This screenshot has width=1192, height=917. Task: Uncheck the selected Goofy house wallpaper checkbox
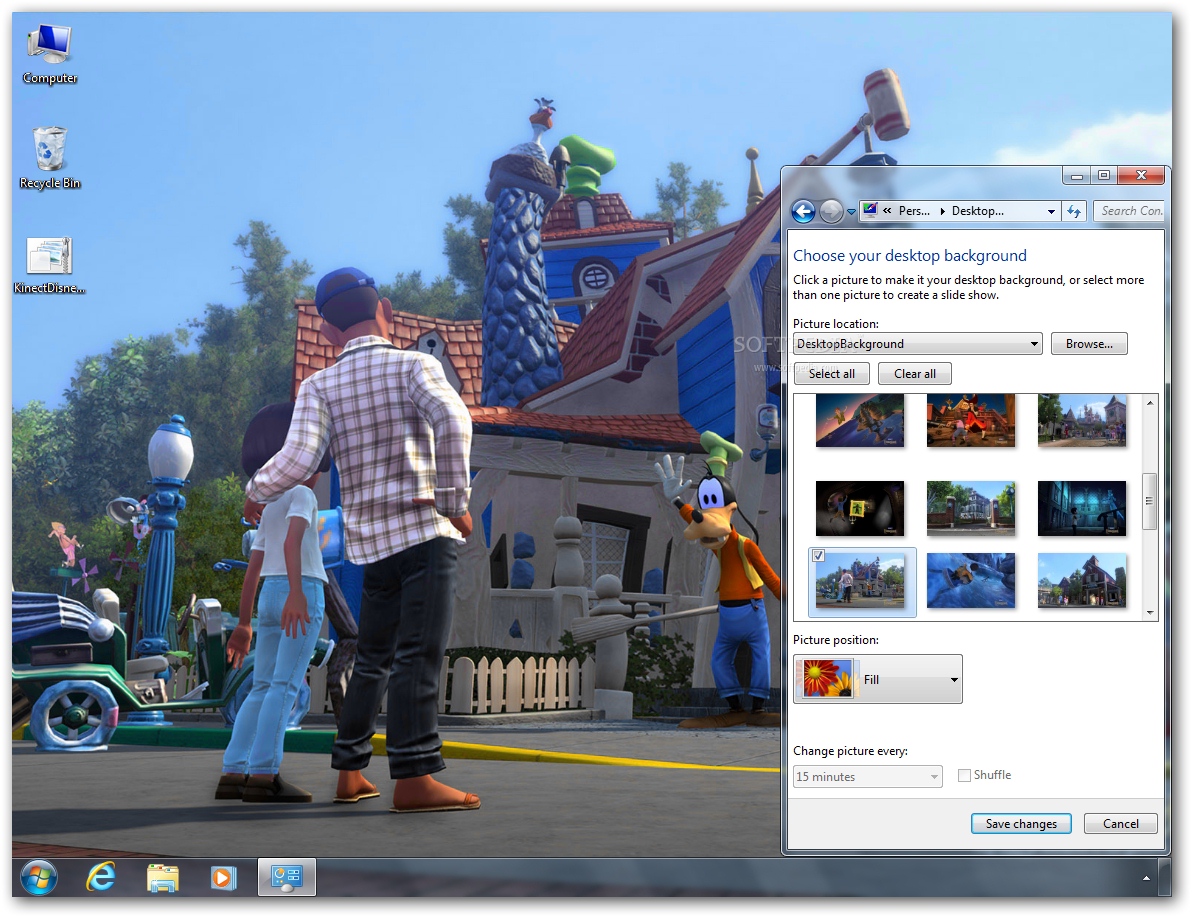818,556
